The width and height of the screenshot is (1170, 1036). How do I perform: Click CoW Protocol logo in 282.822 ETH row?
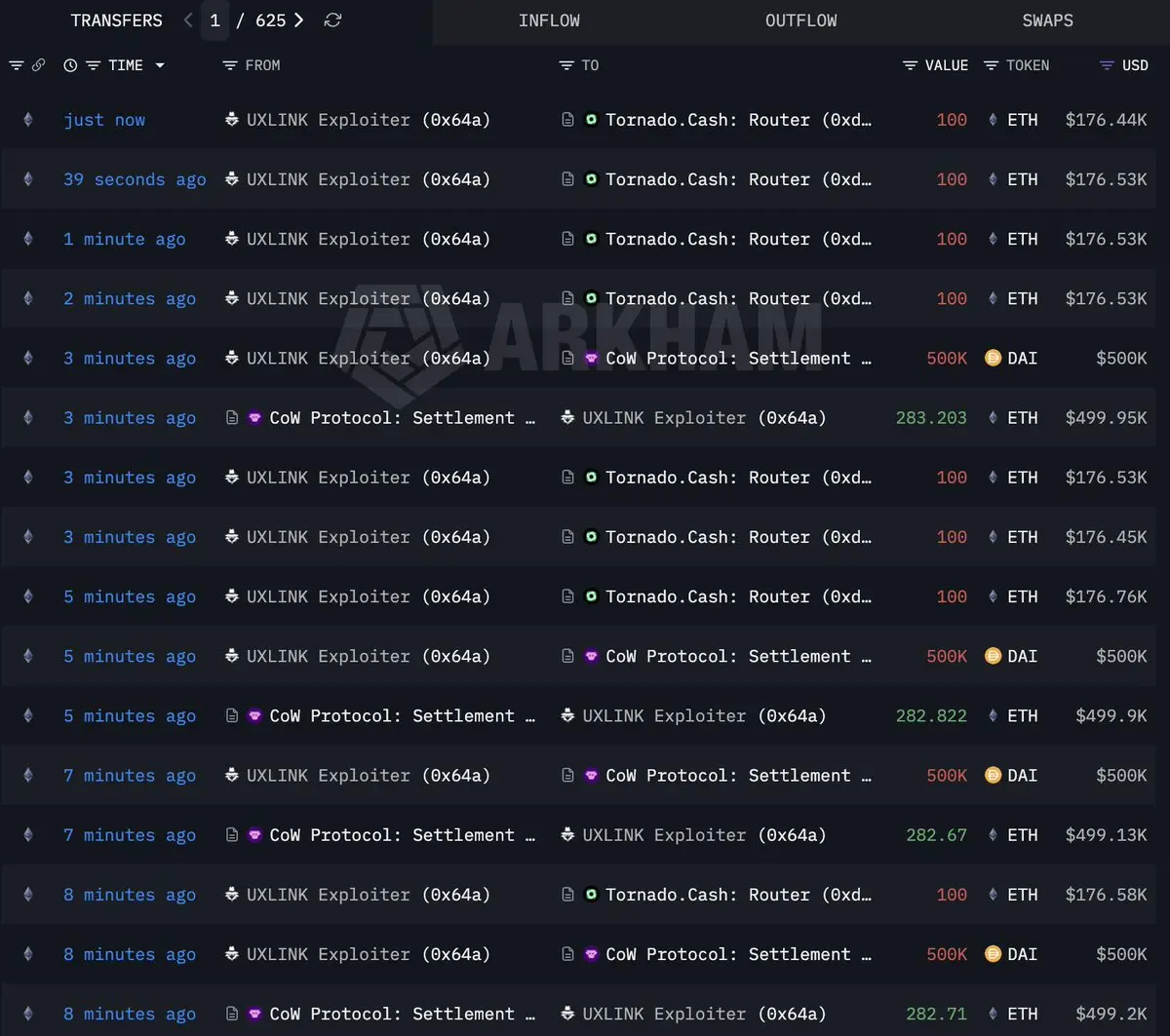click(x=254, y=715)
